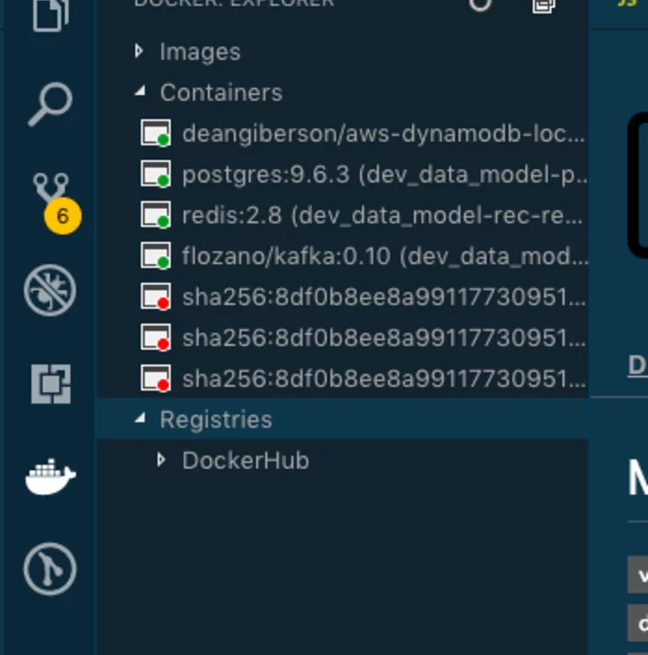Select the Images tree label
Viewport: 648px width, 655px height.
point(200,53)
